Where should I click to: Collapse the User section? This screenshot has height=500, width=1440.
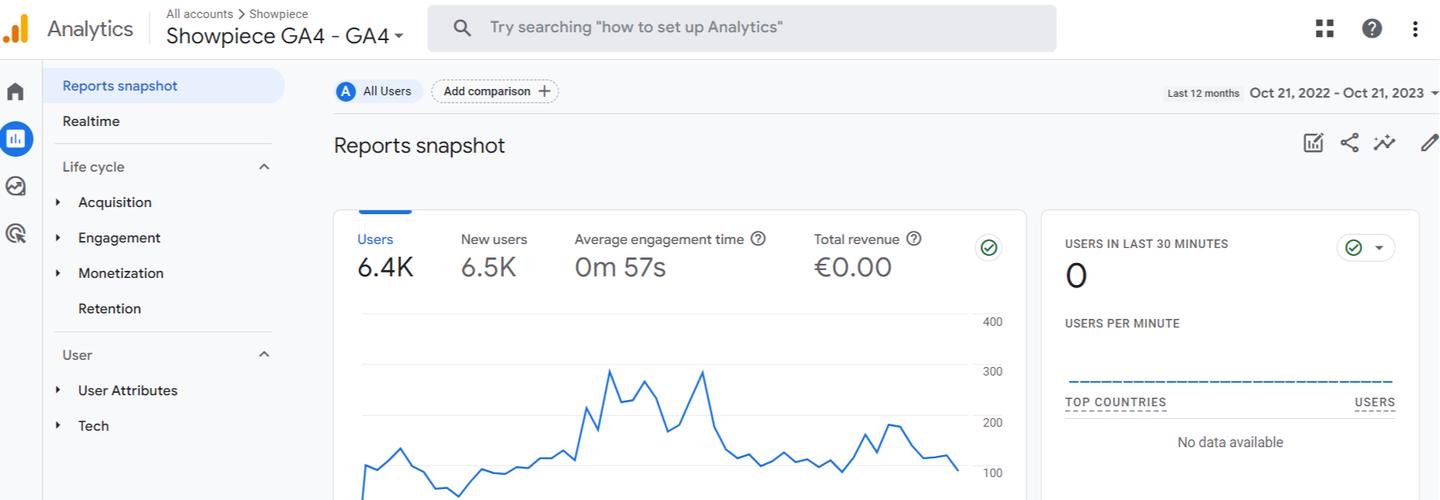point(264,355)
